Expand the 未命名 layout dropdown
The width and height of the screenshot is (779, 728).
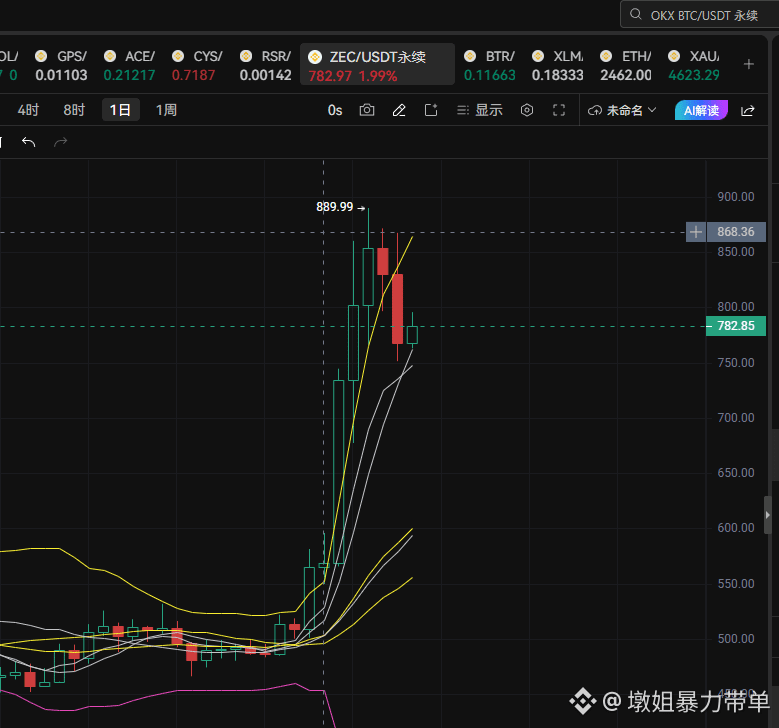(622, 110)
